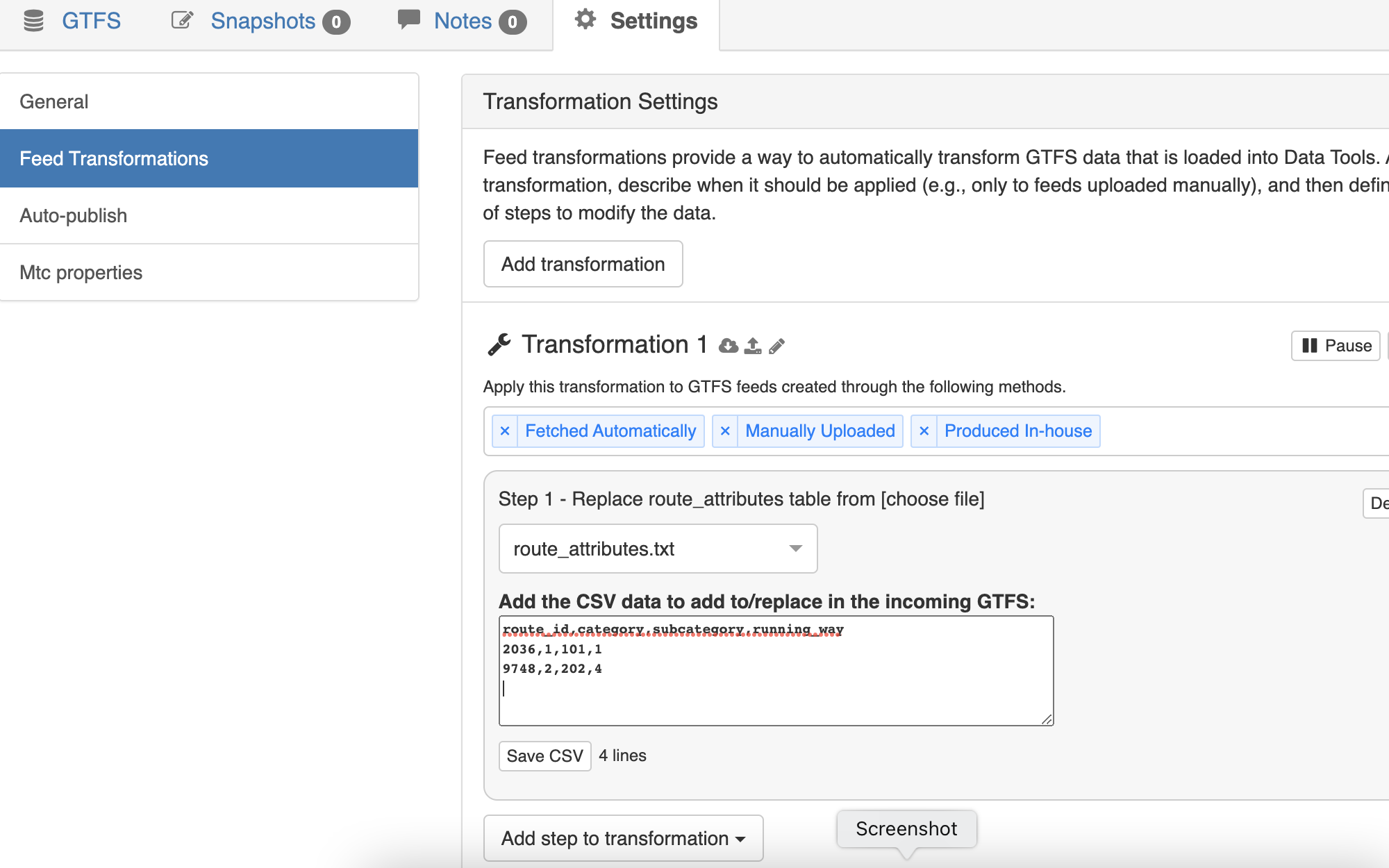
Task: Click the CSV header line route_id,category
Action: [673, 630]
